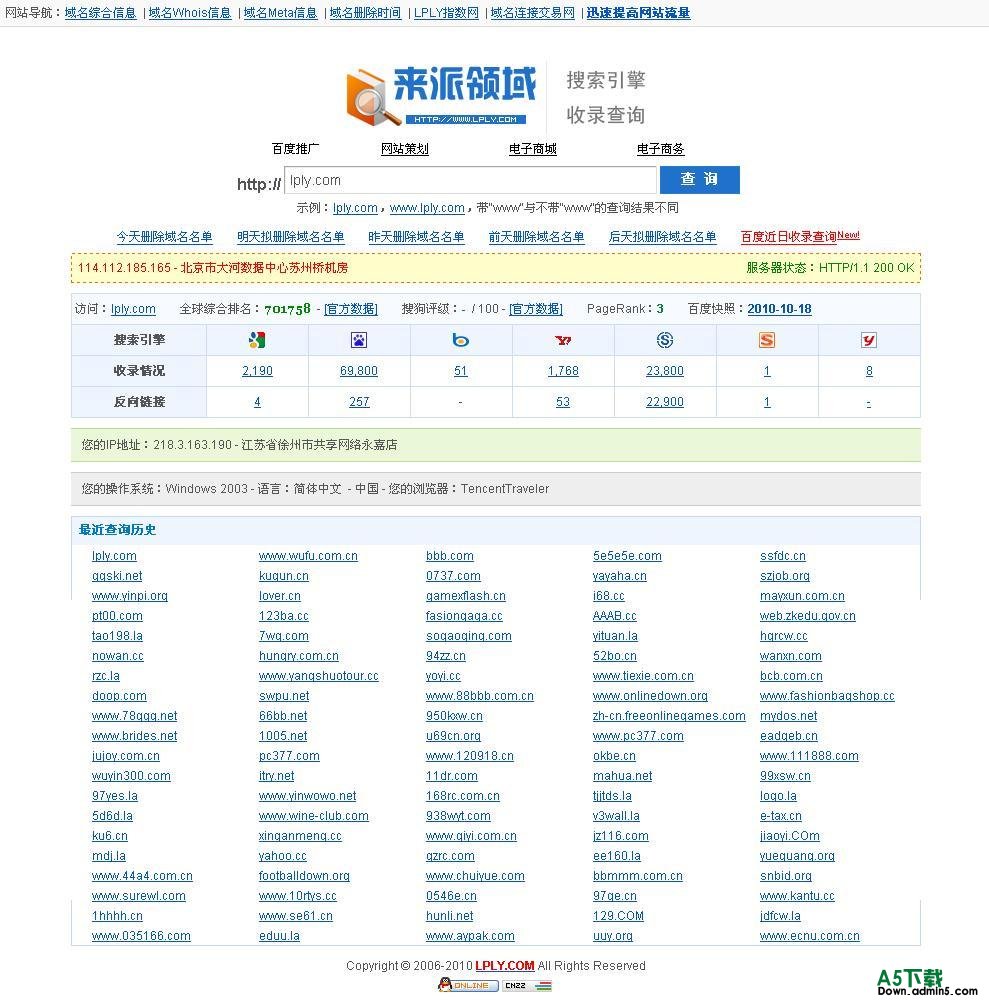Open web.zkedu.gov.cn history link

tap(808, 616)
